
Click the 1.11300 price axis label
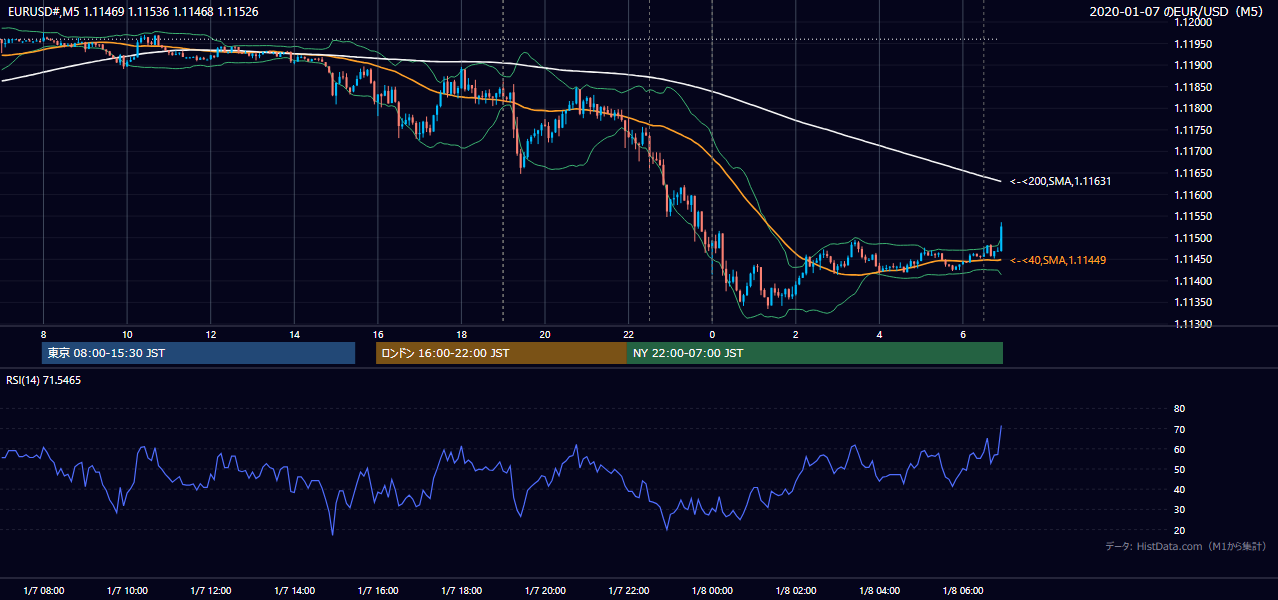pyautogui.click(x=1192, y=324)
